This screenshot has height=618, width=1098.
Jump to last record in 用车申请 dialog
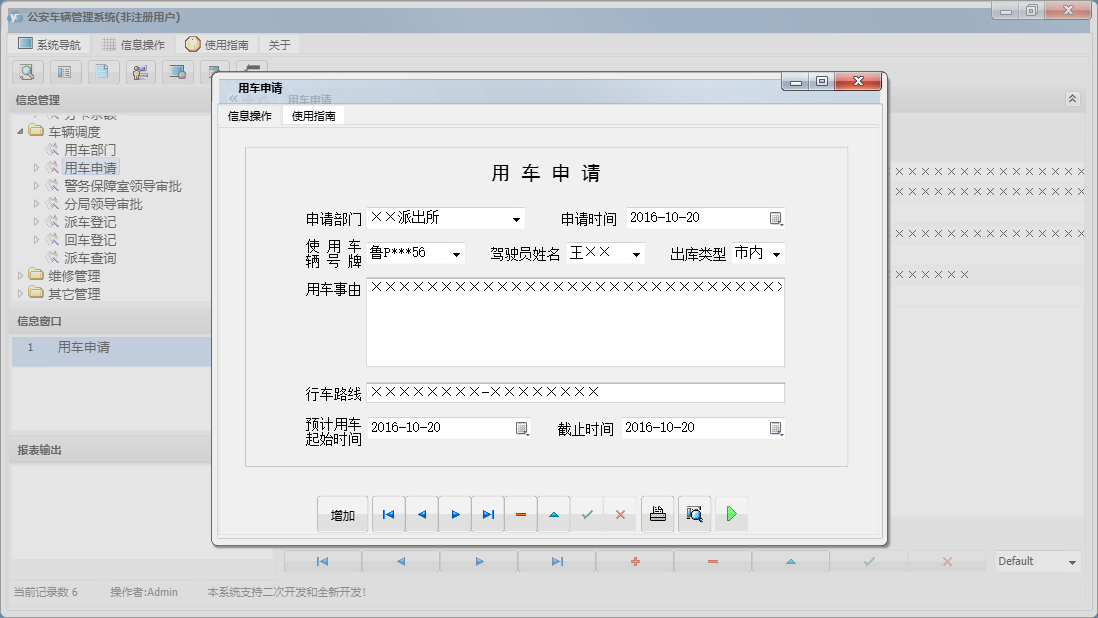(x=488, y=514)
